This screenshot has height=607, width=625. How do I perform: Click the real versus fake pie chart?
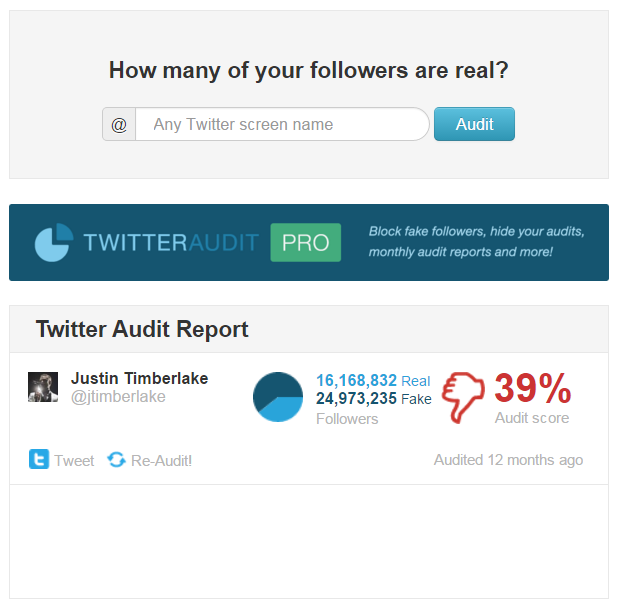[x=278, y=397]
